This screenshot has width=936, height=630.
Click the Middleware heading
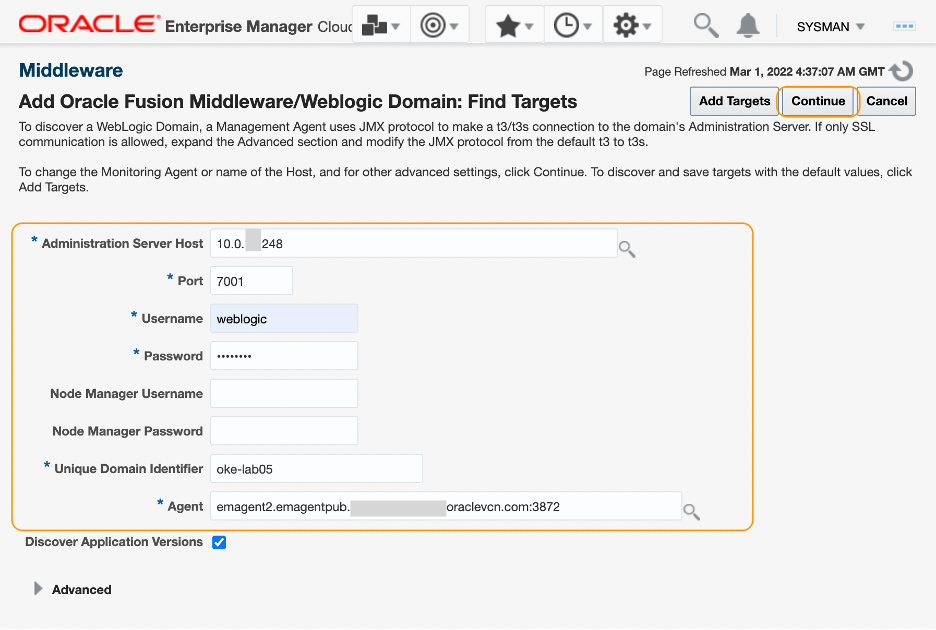(71, 70)
